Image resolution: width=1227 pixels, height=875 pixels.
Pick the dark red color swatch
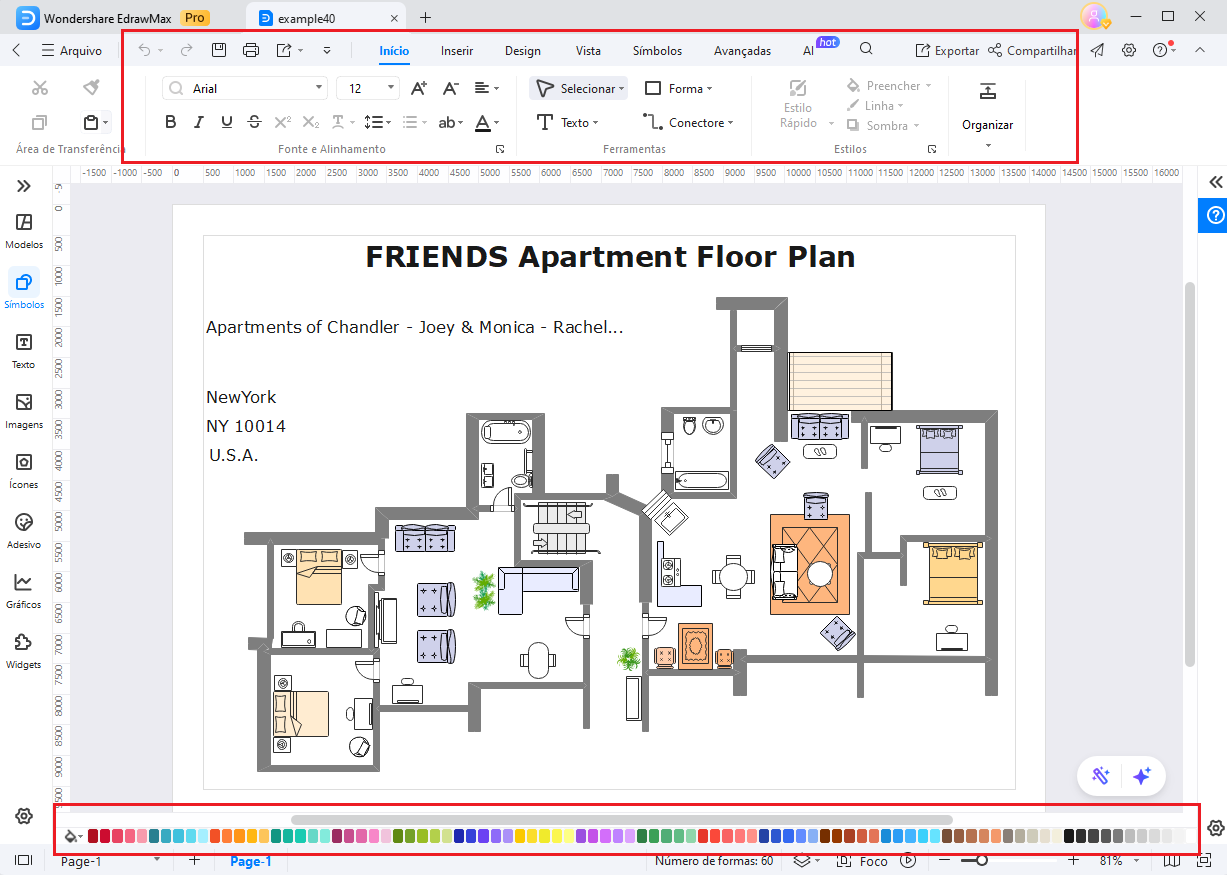click(94, 835)
